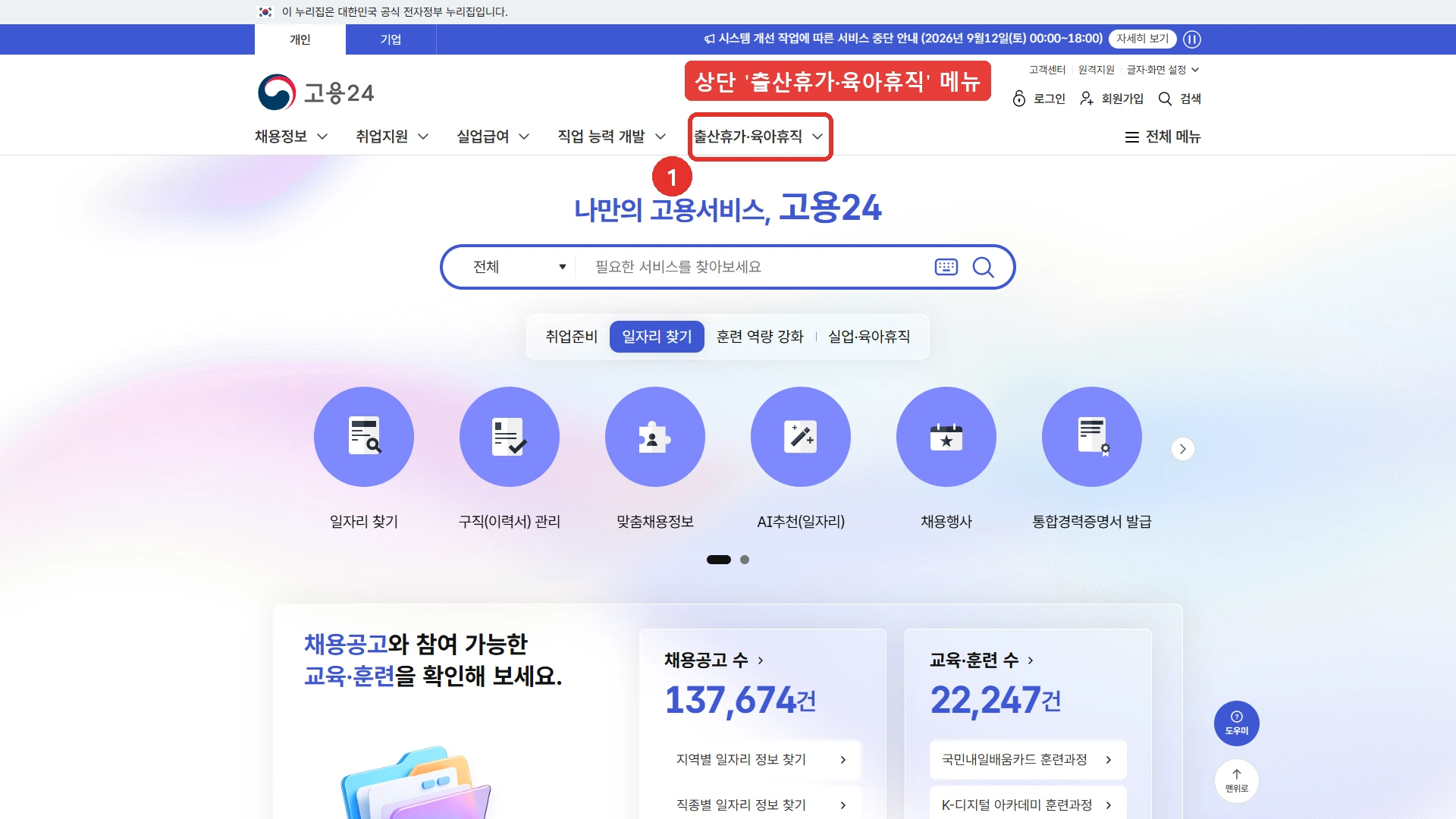Open 구직(이력서) 관리 circle icon
The height and width of the screenshot is (819, 1456).
click(x=510, y=437)
